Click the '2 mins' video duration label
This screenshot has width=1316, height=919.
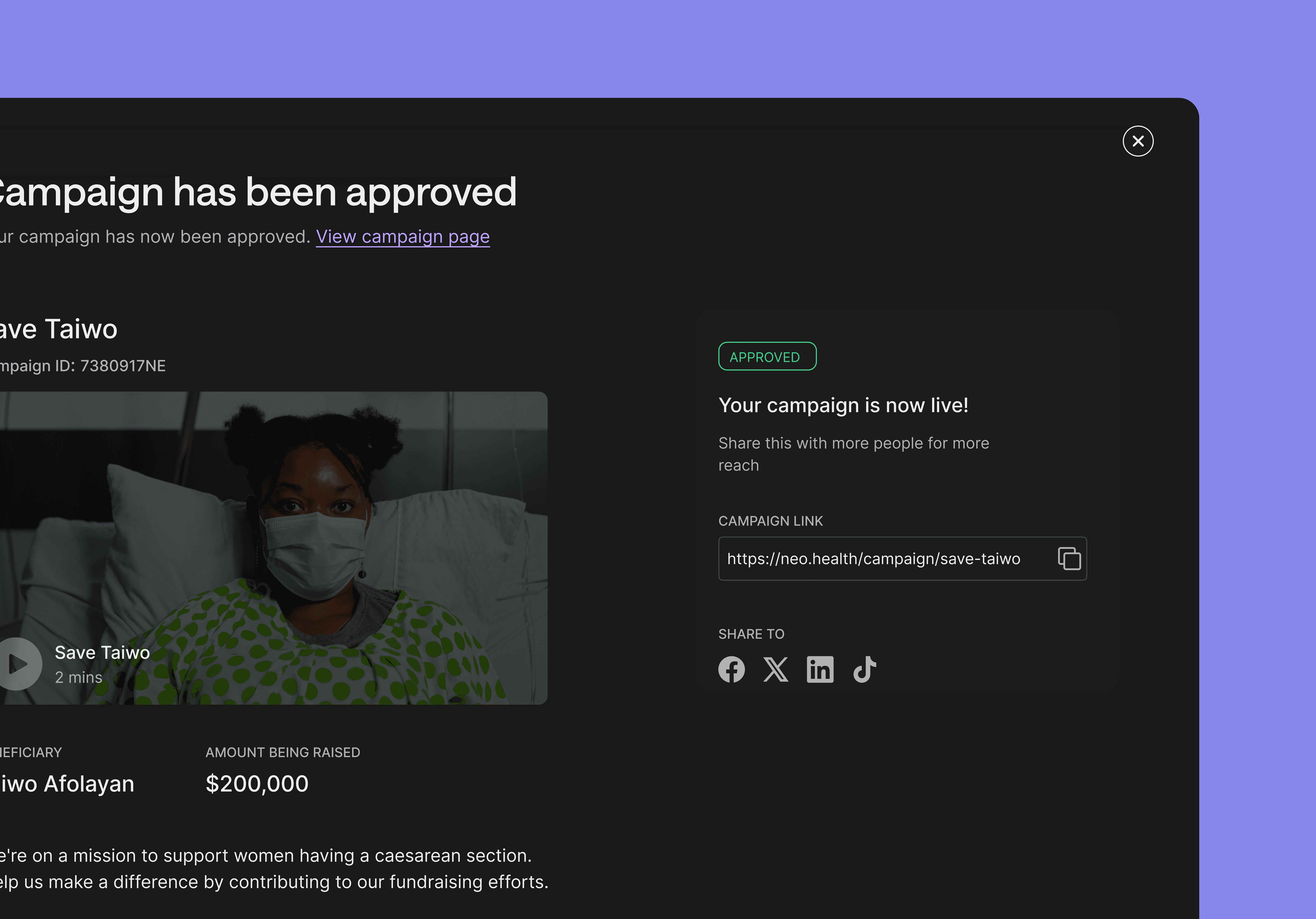coord(78,678)
